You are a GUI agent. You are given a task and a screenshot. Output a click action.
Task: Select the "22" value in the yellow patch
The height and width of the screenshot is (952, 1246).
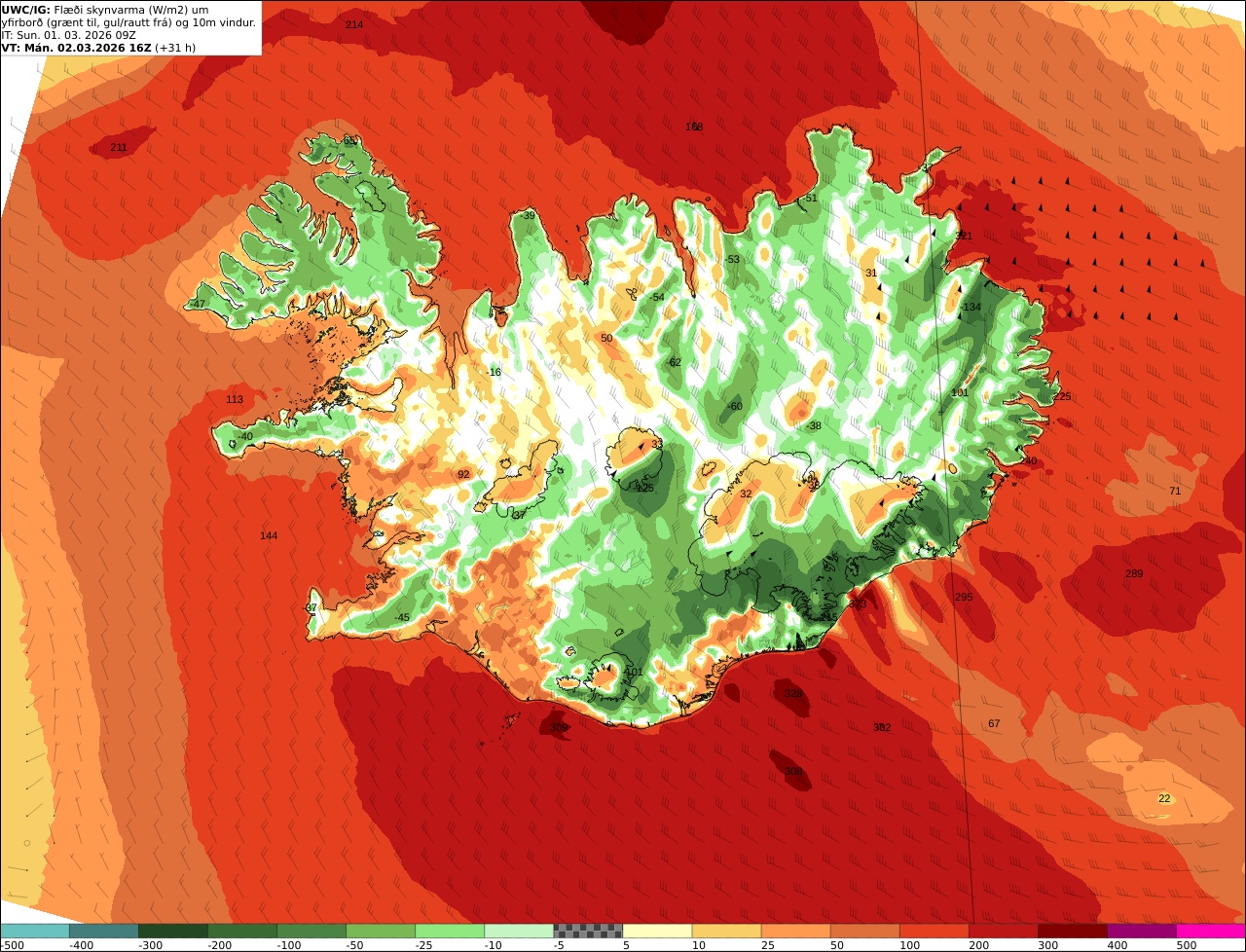1164,799
